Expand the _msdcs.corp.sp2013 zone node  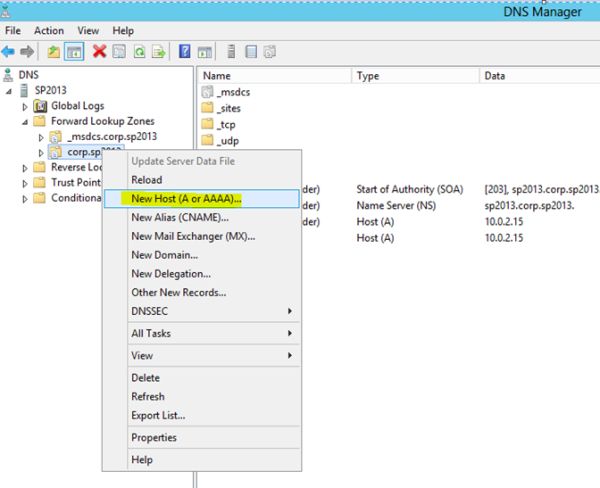point(41,137)
